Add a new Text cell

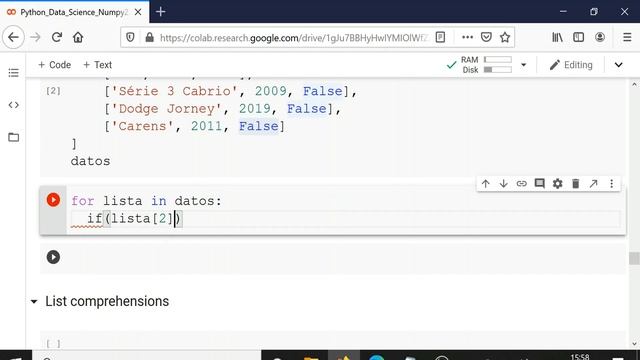coord(97,65)
